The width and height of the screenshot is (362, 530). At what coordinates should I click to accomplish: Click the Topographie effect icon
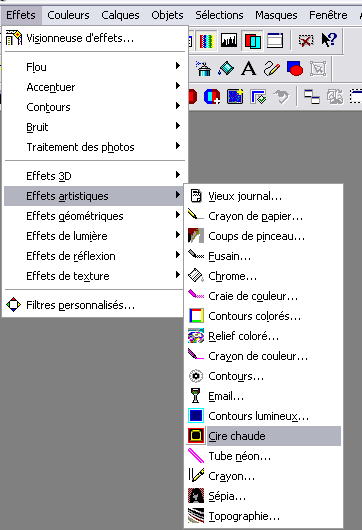196,516
